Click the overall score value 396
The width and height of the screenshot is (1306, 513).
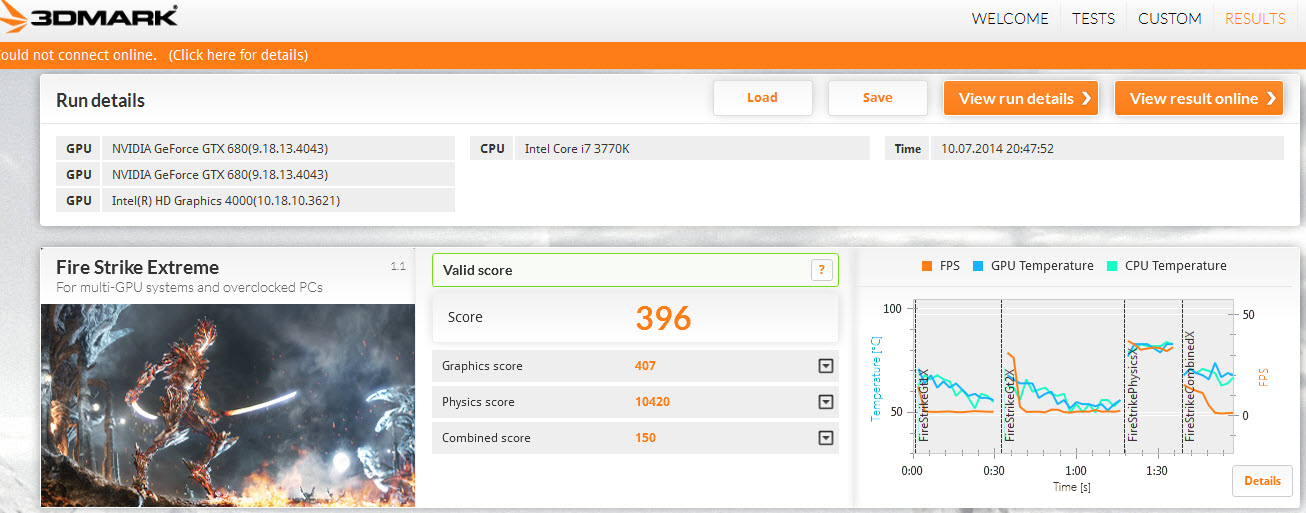(x=663, y=318)
